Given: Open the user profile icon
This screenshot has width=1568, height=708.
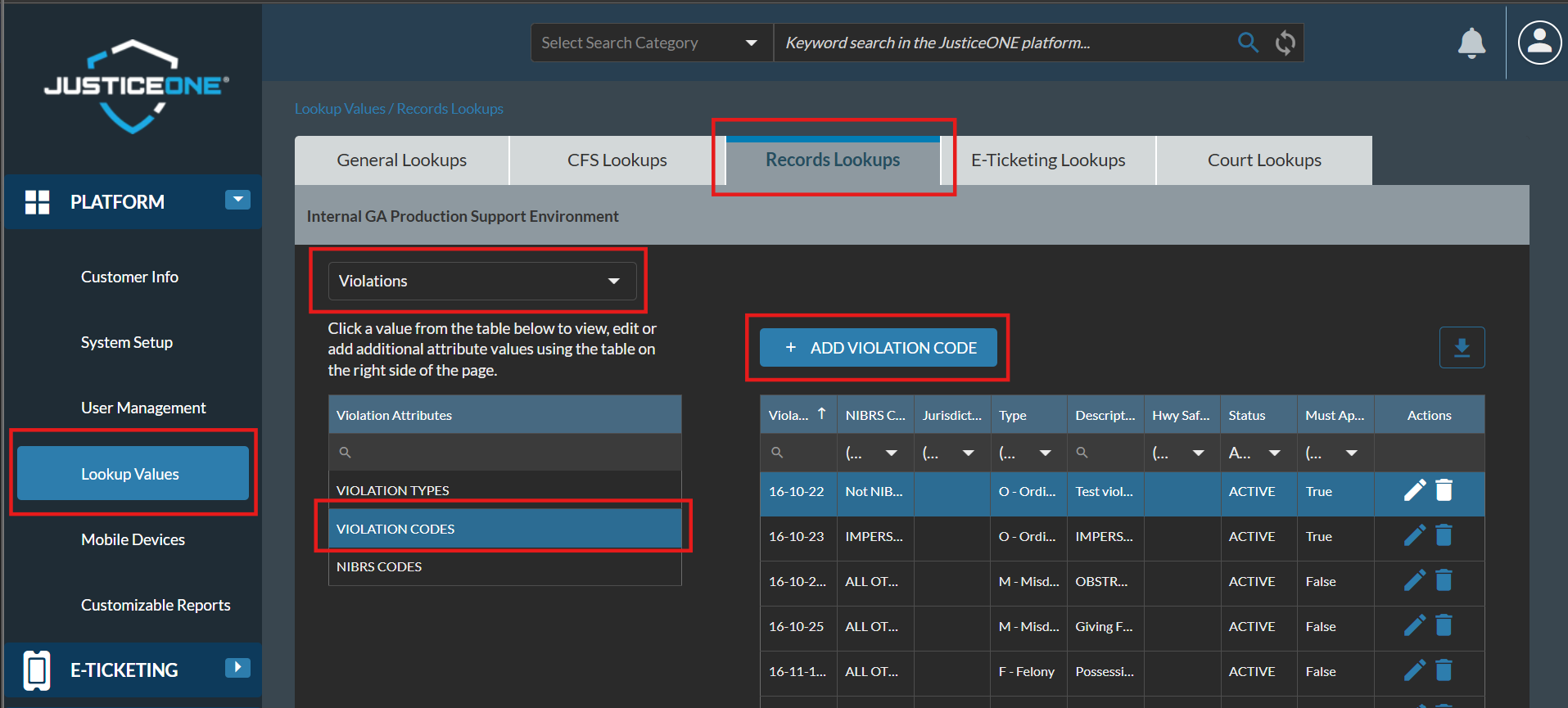Looking at the screenshot, I should (x=1539, y=43).
